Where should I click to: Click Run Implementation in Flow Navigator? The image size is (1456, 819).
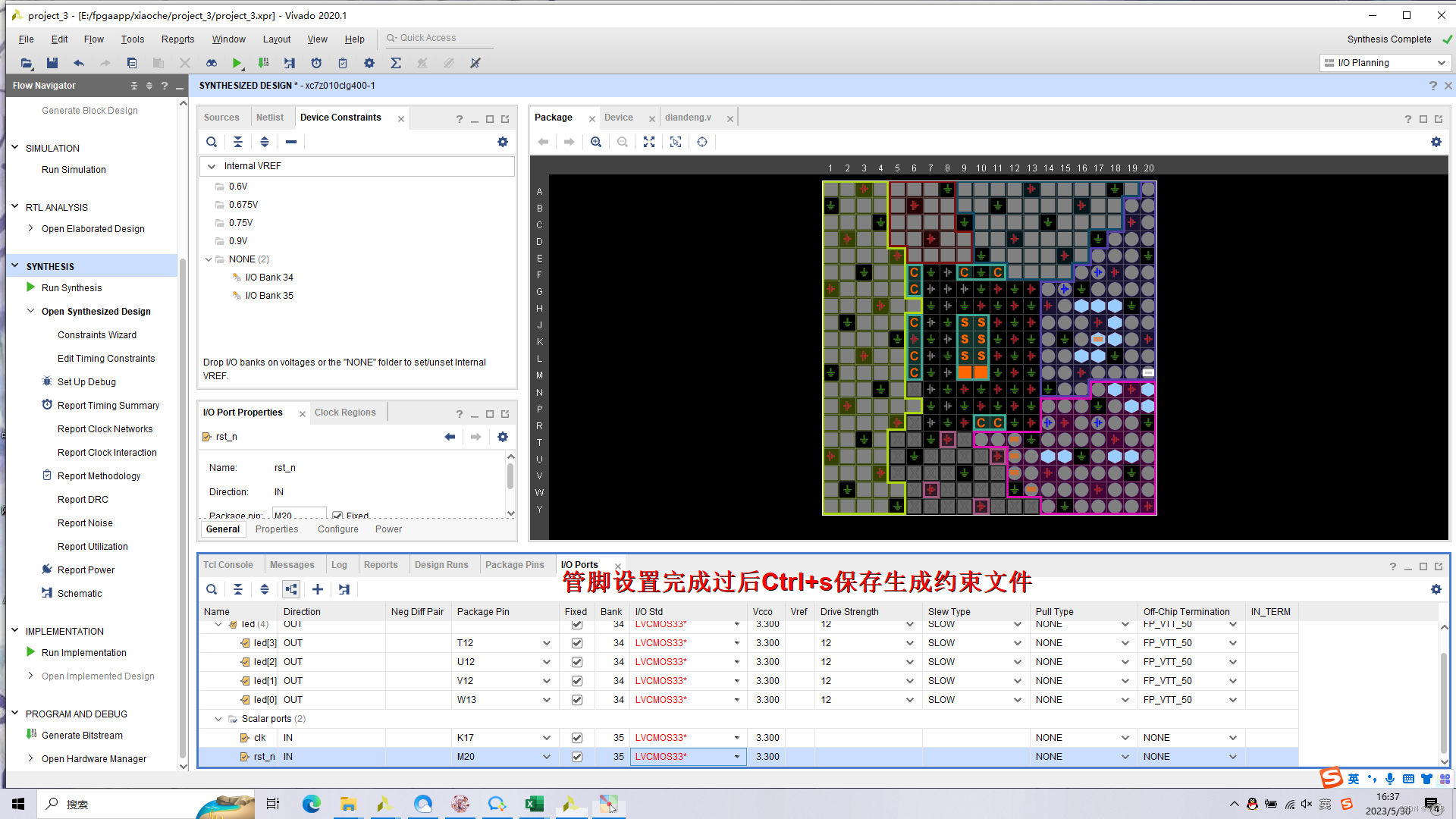tap(83, 653)
